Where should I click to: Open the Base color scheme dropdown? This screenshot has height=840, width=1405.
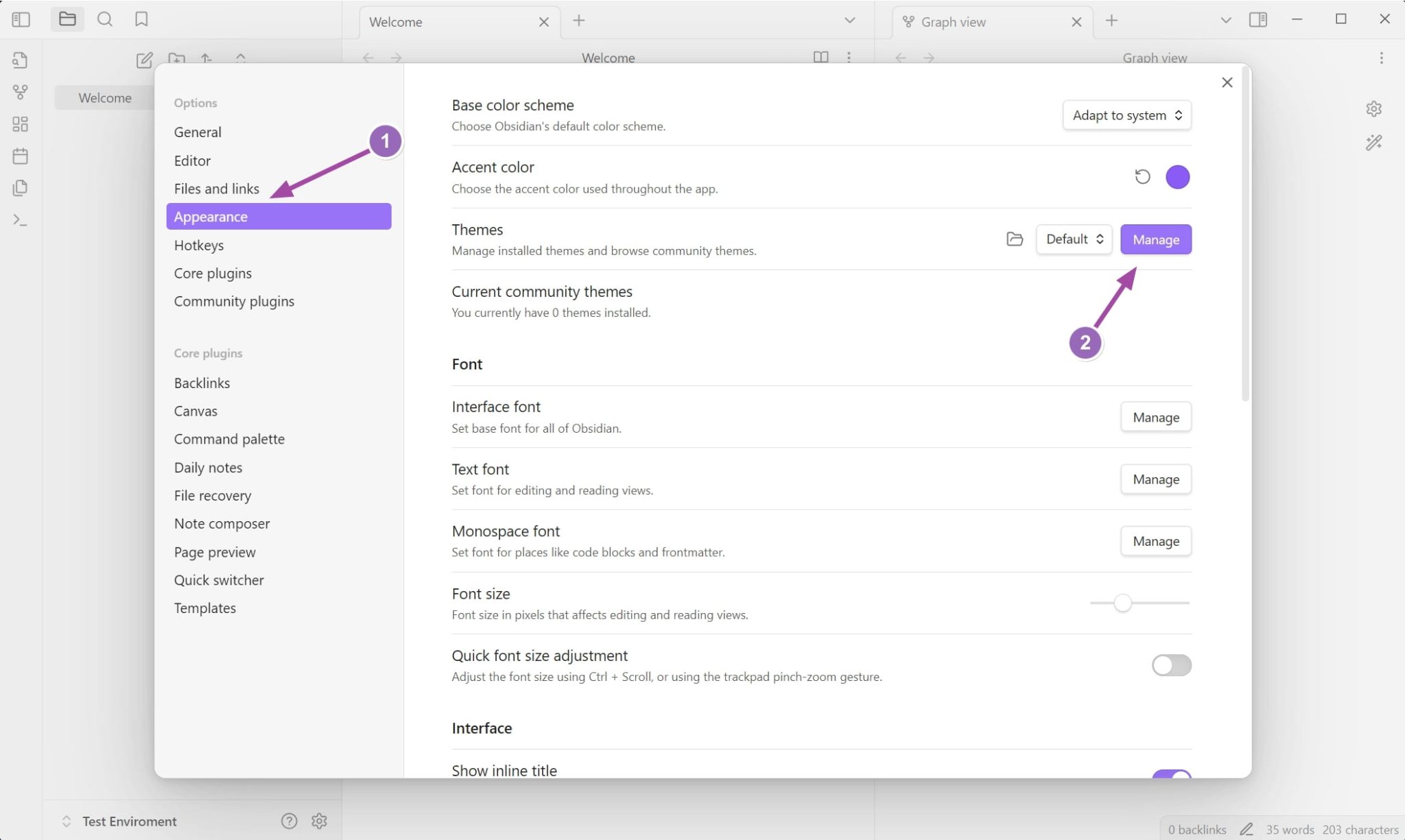[x=1126, y=115]
